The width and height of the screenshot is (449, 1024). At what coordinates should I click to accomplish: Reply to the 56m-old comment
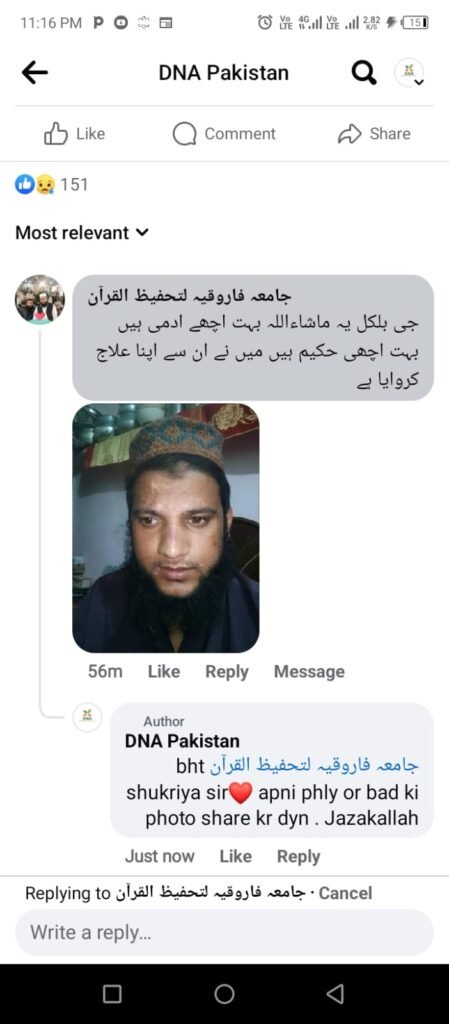tap(226, 671)
